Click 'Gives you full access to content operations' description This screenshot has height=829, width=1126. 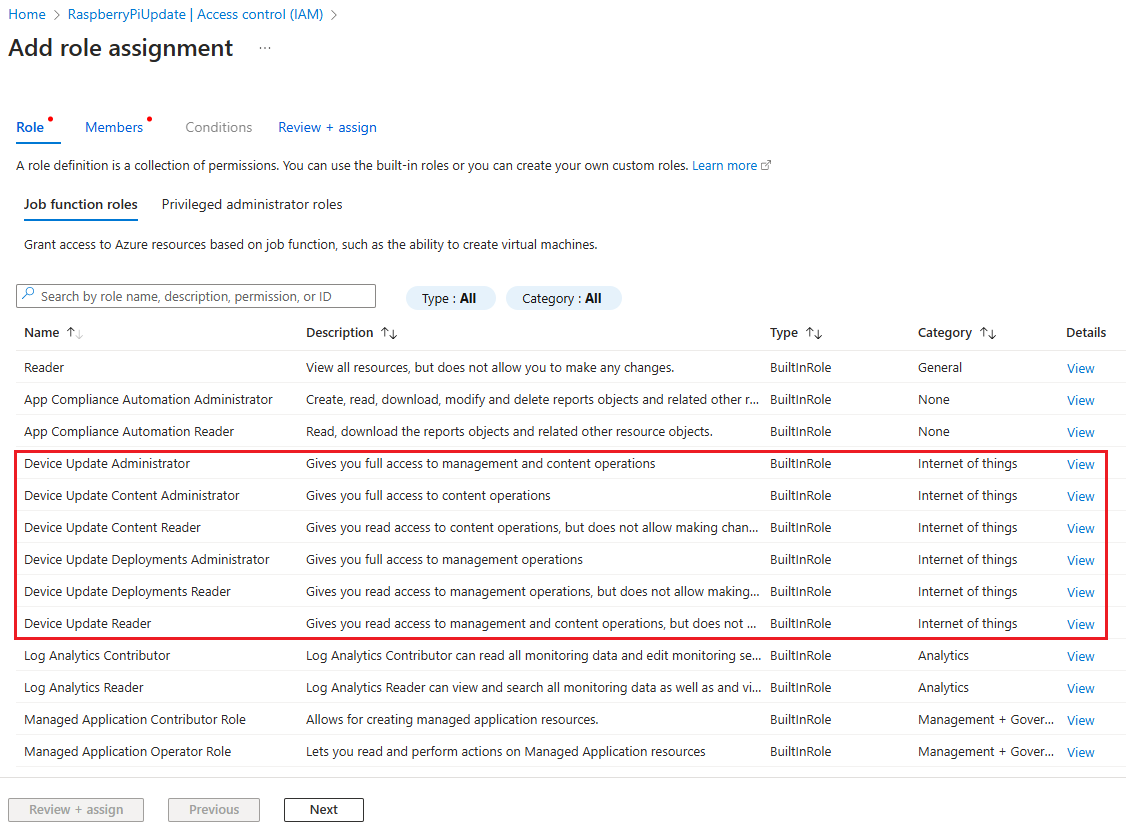click(x=428, y=496)
